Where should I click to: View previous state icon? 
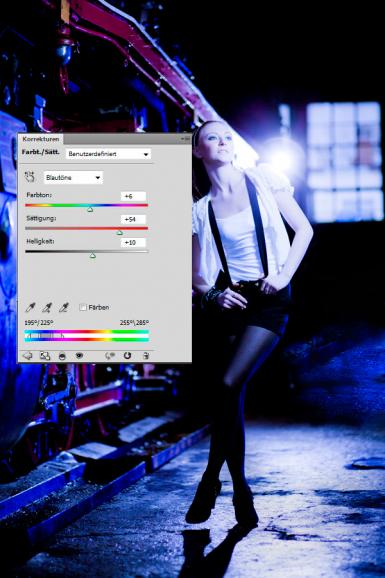tap(110, 355)
